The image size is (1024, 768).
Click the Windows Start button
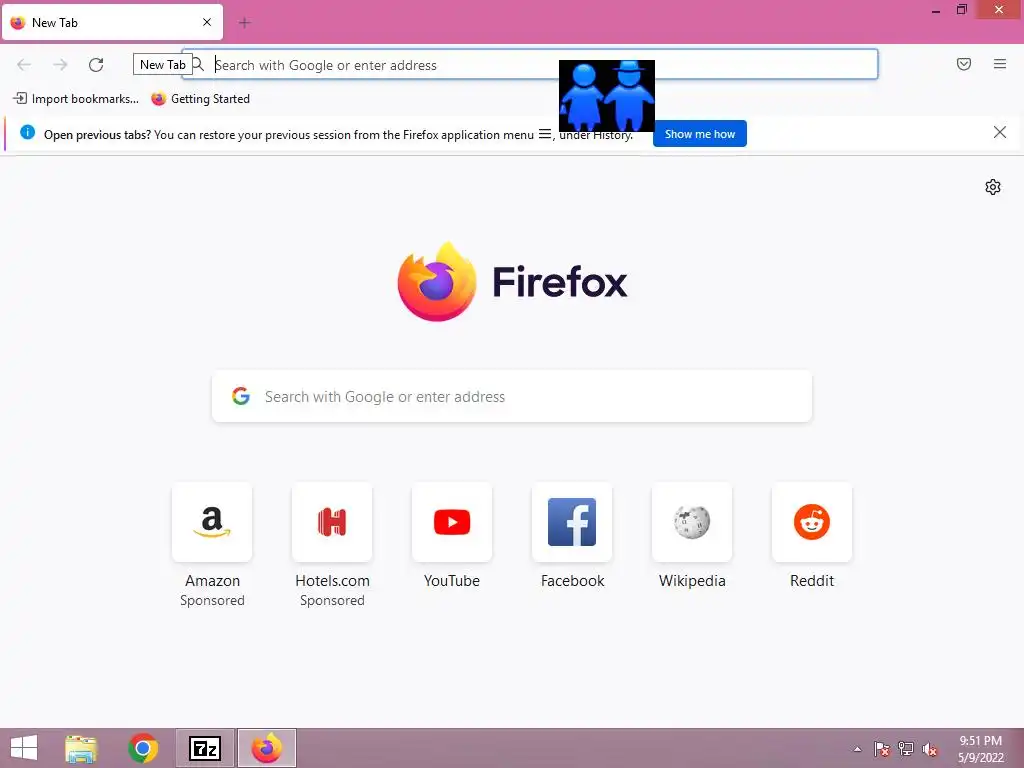point(24,748)
